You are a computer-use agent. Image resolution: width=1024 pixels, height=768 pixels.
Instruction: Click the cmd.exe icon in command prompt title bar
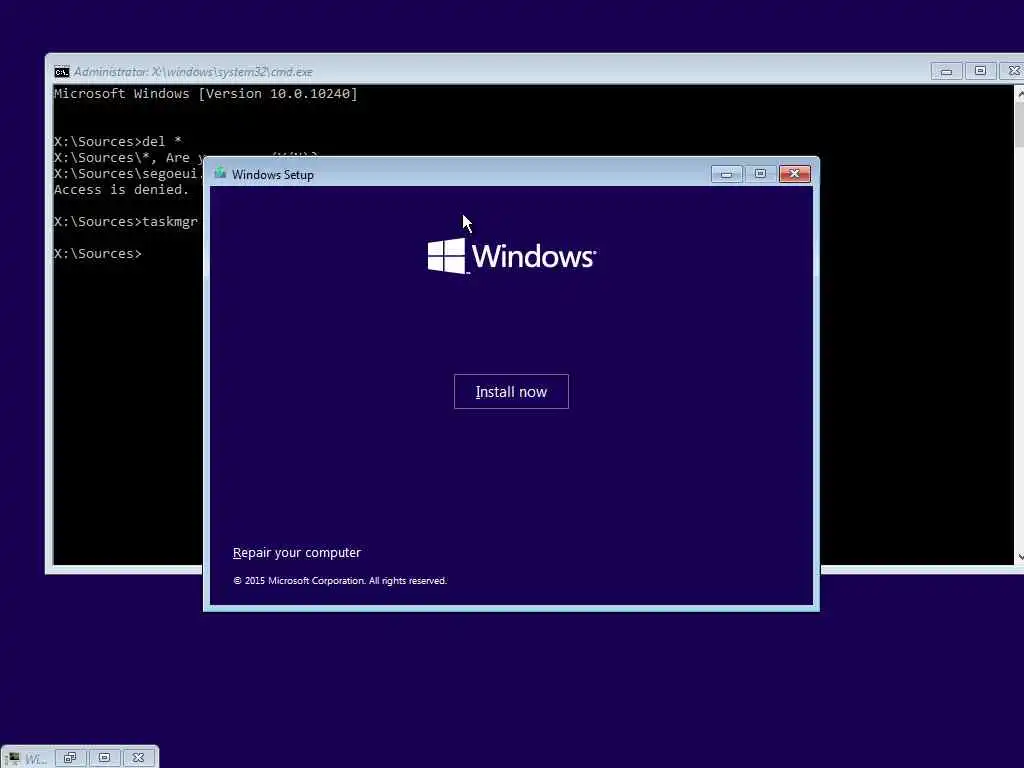[x=62, y=72]
